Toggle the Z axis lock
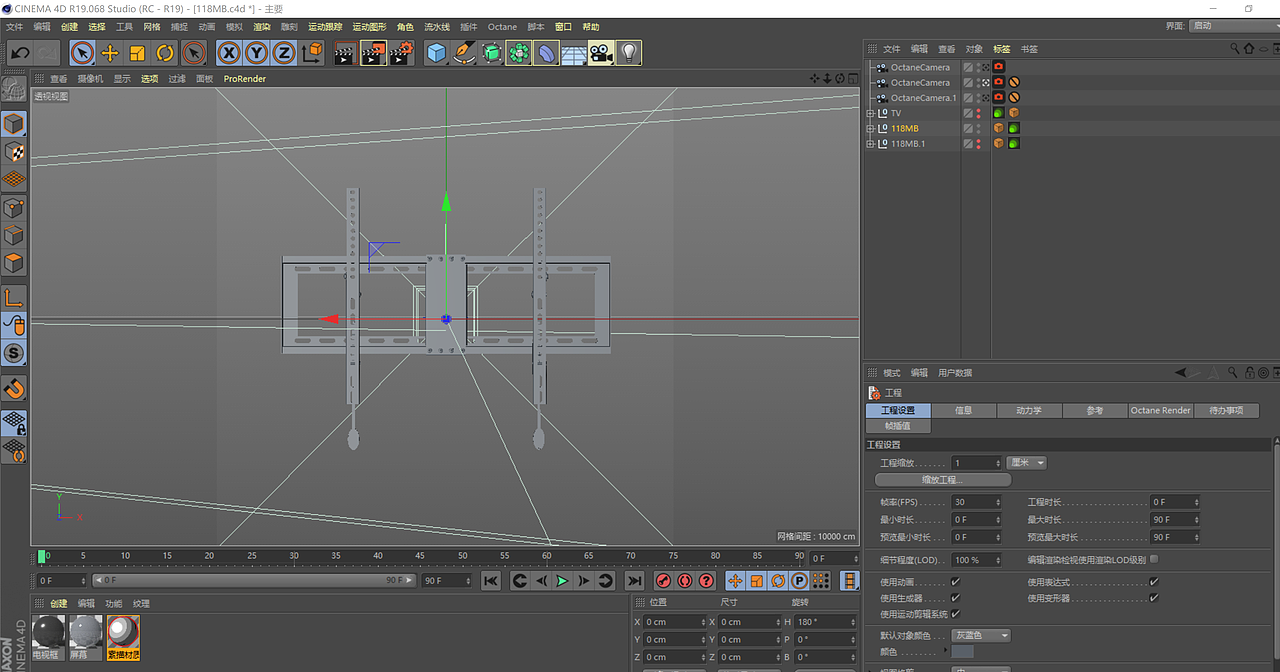Viewport: 1280px width, 672px height. point(284,52)
